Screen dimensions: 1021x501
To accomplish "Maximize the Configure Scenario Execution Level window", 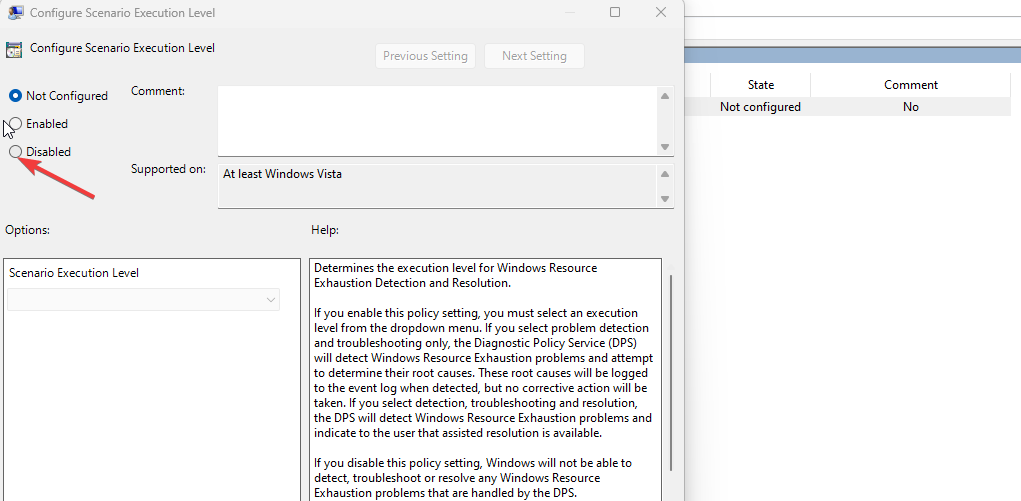I will coord(615,12).
